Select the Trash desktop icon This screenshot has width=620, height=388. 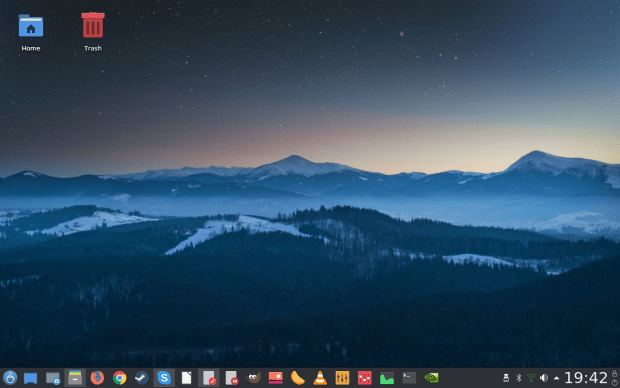tap(93, 32)
